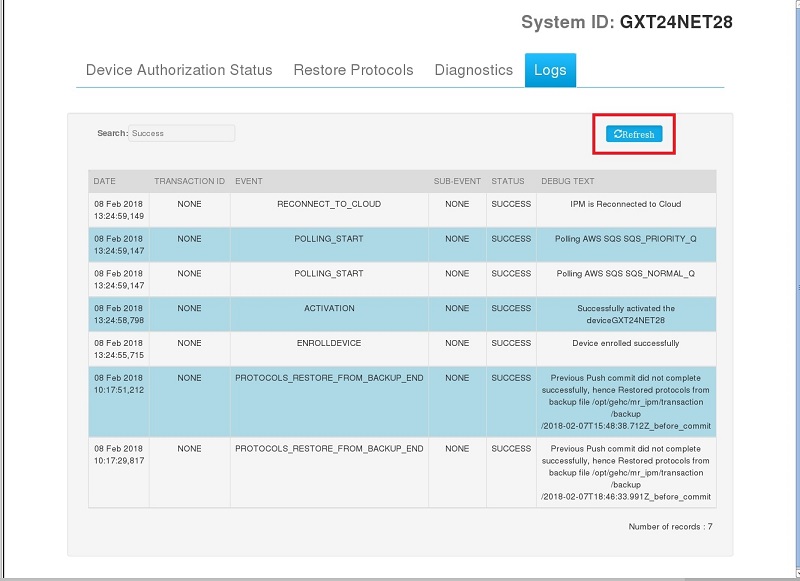Image resolution: width=800 pixels, height=581 pixels.
Task: Click the refresh arrows icon inside Refresh button
Action: 618,134
